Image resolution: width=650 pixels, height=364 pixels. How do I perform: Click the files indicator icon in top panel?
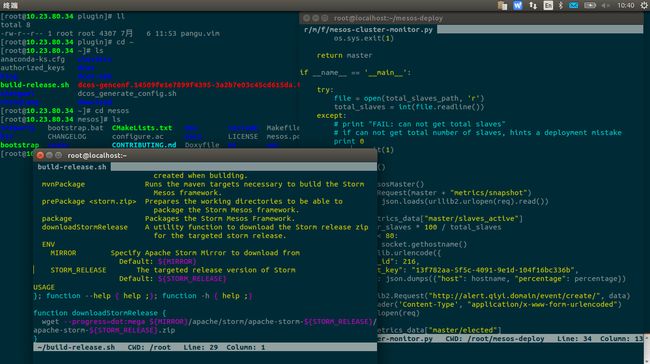502,5
